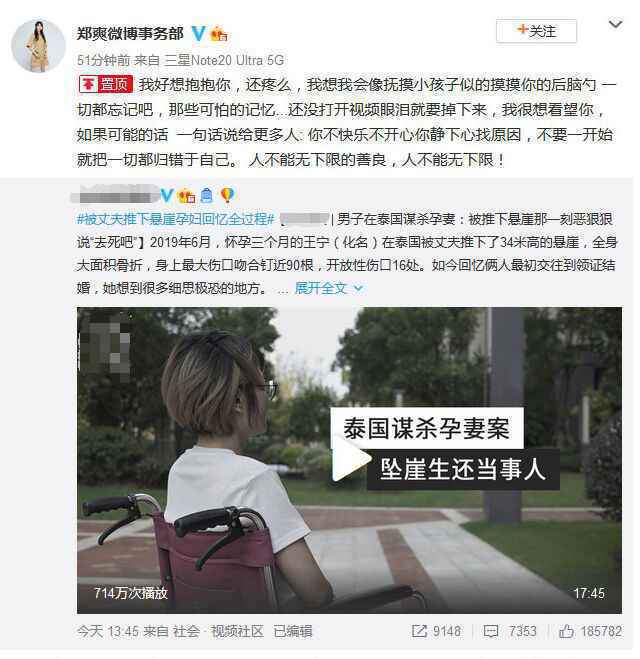Image resolution: width=640 pixels, height=659 pixels.
Task: Play the 泰国谋杀孕妇案 video
Action: [x=349, y=460]
